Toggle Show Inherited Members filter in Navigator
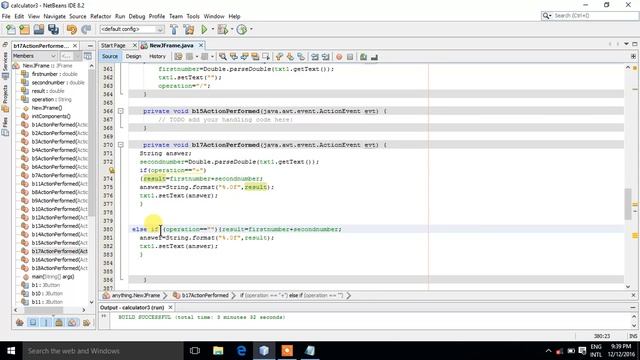Viewport: 640px width, 360px height. [20, 322]
